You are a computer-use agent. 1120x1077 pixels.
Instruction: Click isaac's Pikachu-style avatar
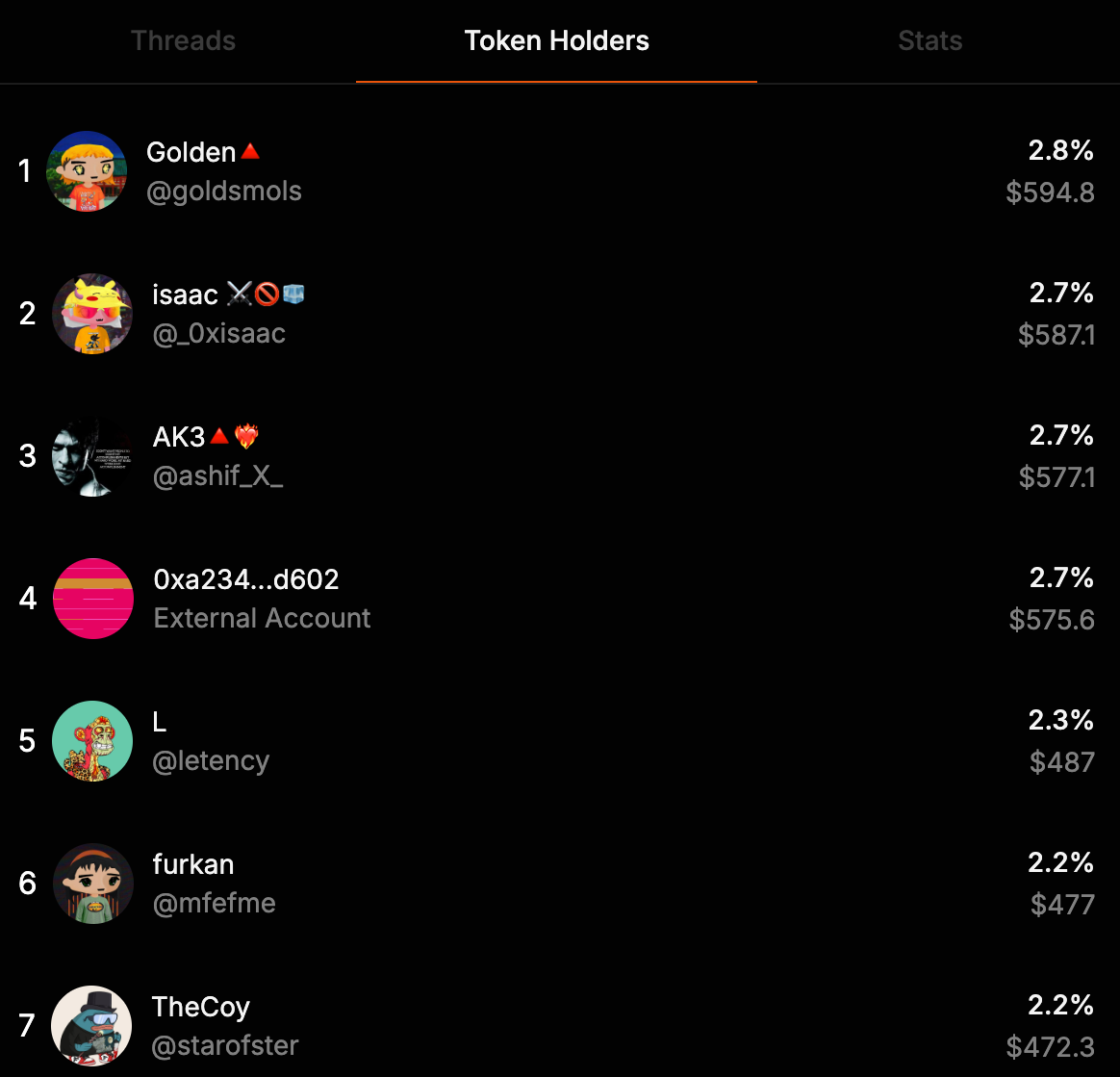tap(92, 314)
